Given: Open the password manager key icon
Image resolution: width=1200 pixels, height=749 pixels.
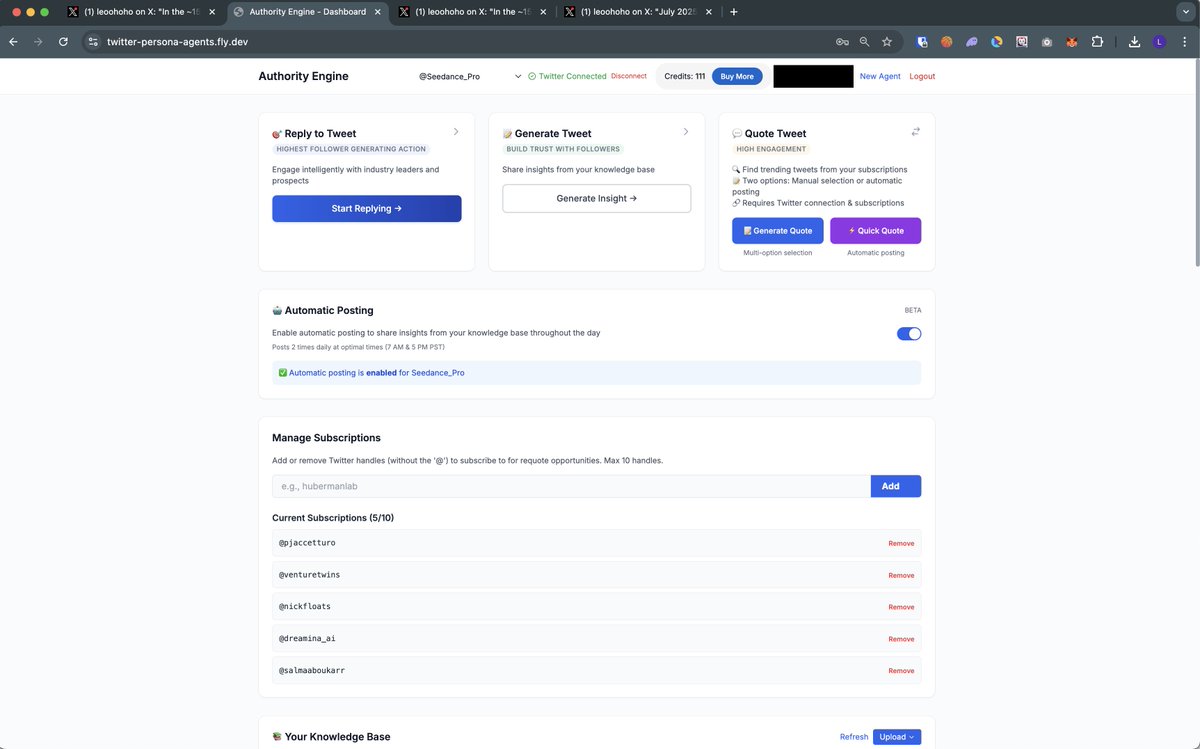Looking at the screenshot, I should click(x=842, y=42).
